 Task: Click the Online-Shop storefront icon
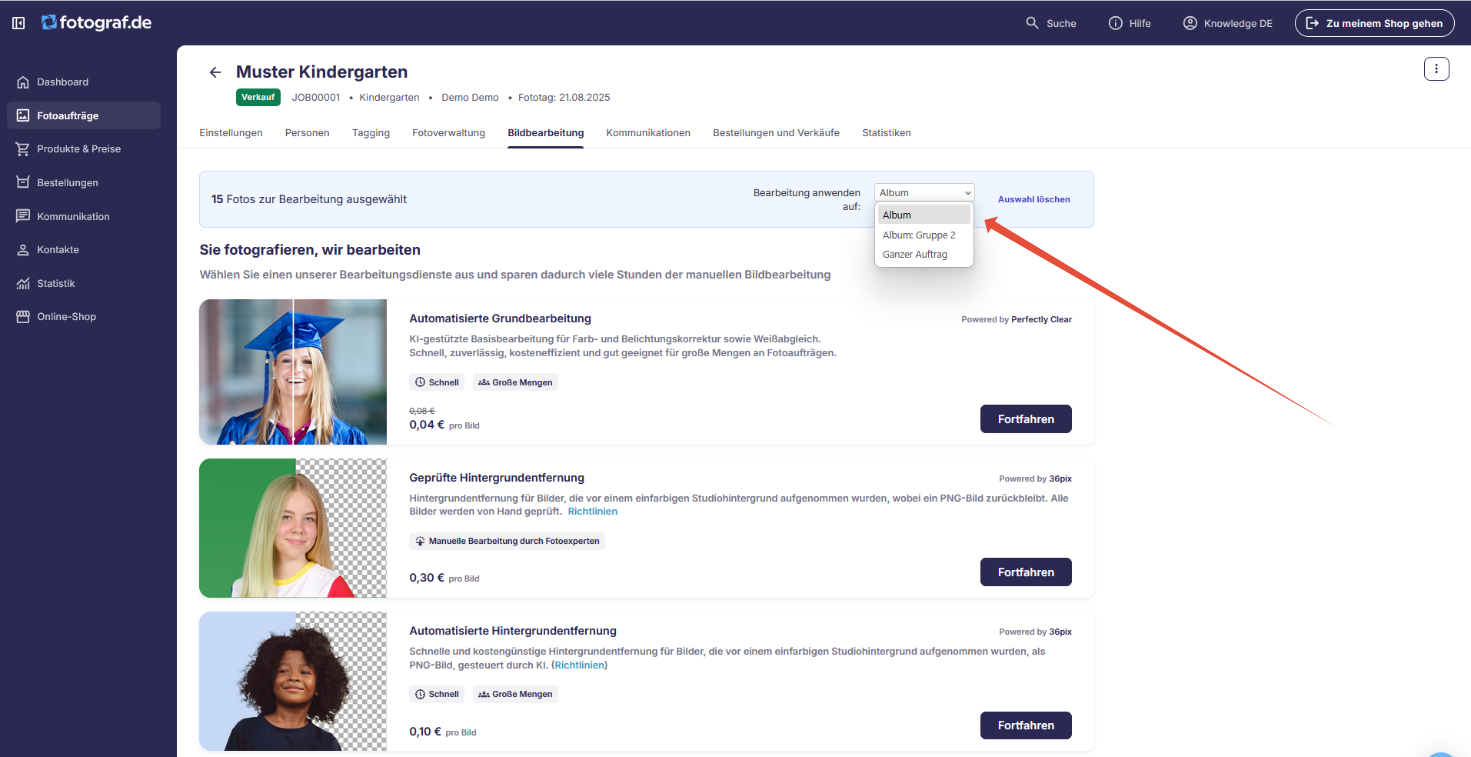23,317
